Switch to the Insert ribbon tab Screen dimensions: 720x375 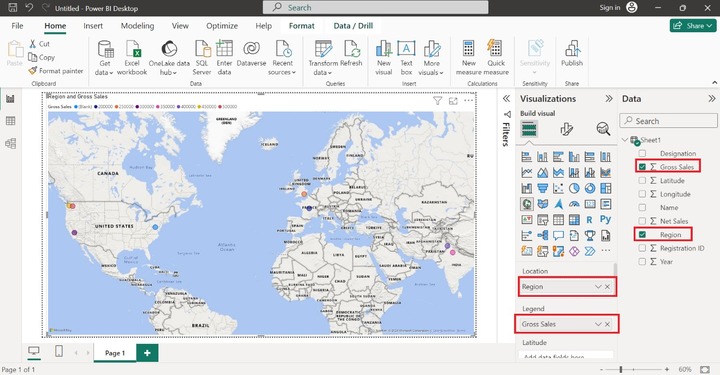pos(93,26)
